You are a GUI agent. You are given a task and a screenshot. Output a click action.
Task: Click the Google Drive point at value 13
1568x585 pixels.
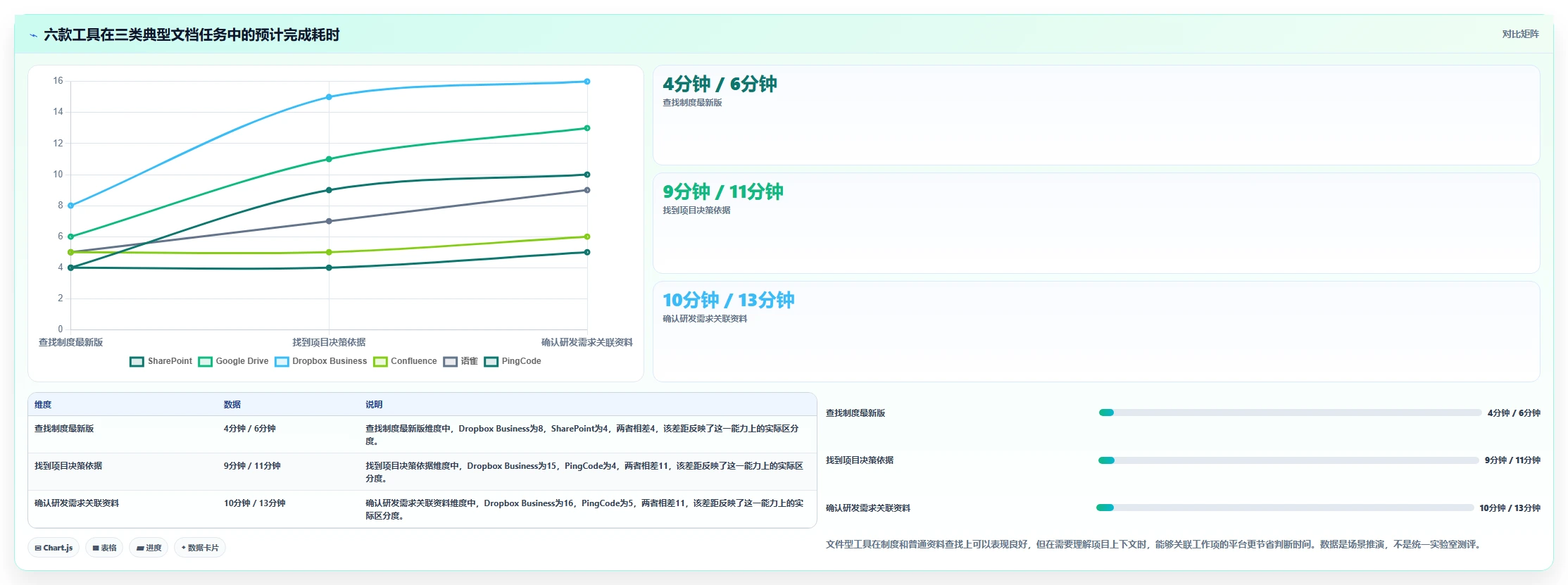[587, 128]
